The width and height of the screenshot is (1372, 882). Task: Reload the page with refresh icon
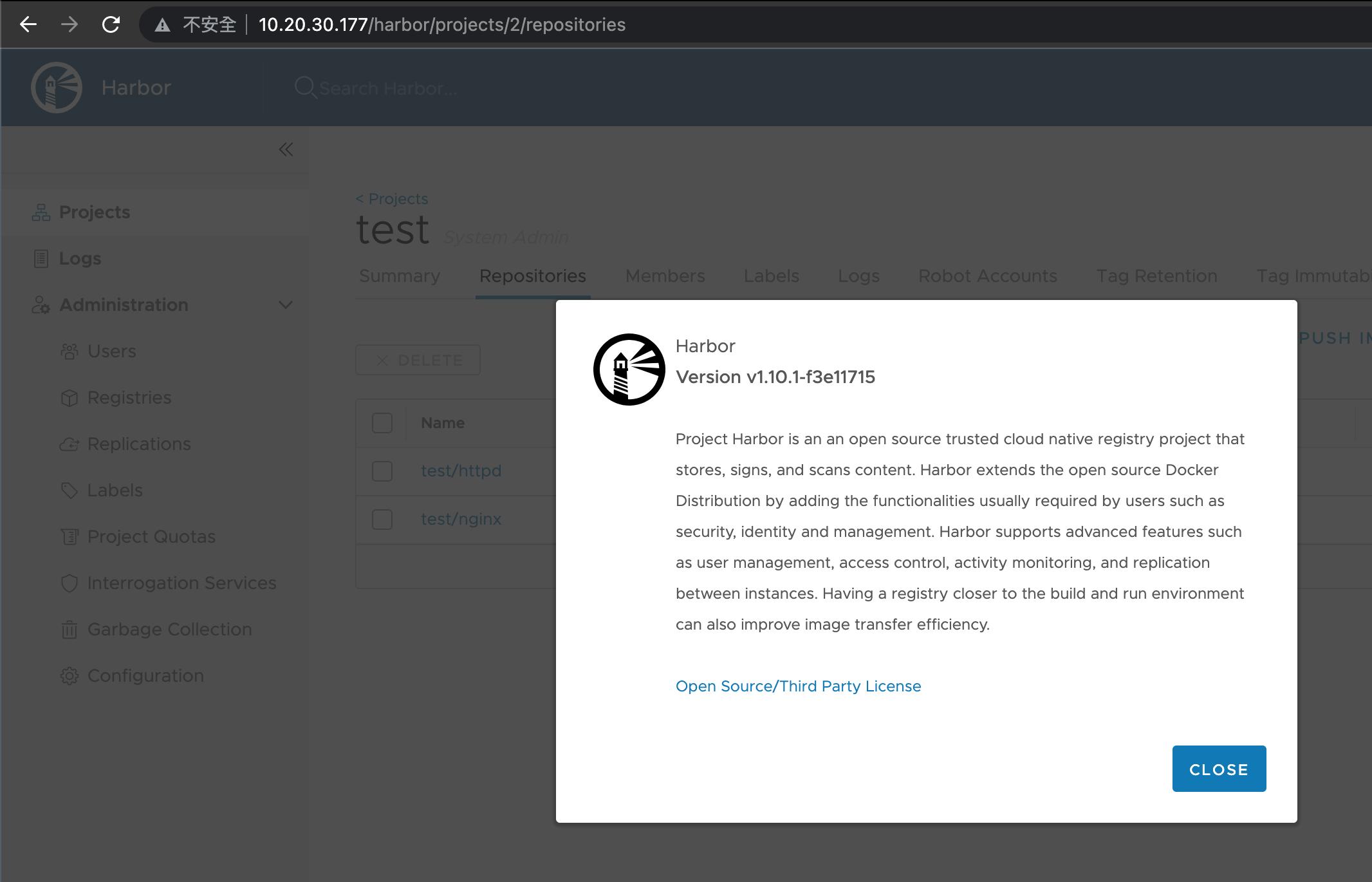(111, 24)
